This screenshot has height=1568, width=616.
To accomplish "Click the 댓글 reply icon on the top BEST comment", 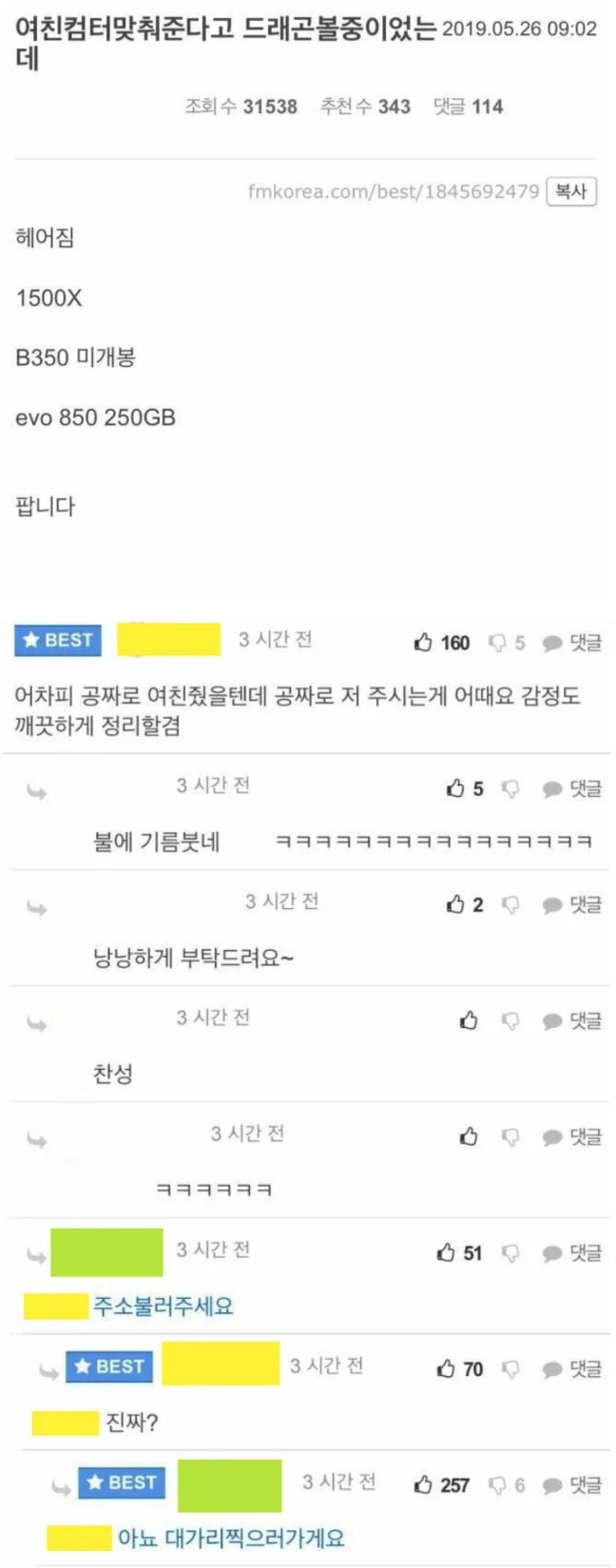I will click(572, 643).
